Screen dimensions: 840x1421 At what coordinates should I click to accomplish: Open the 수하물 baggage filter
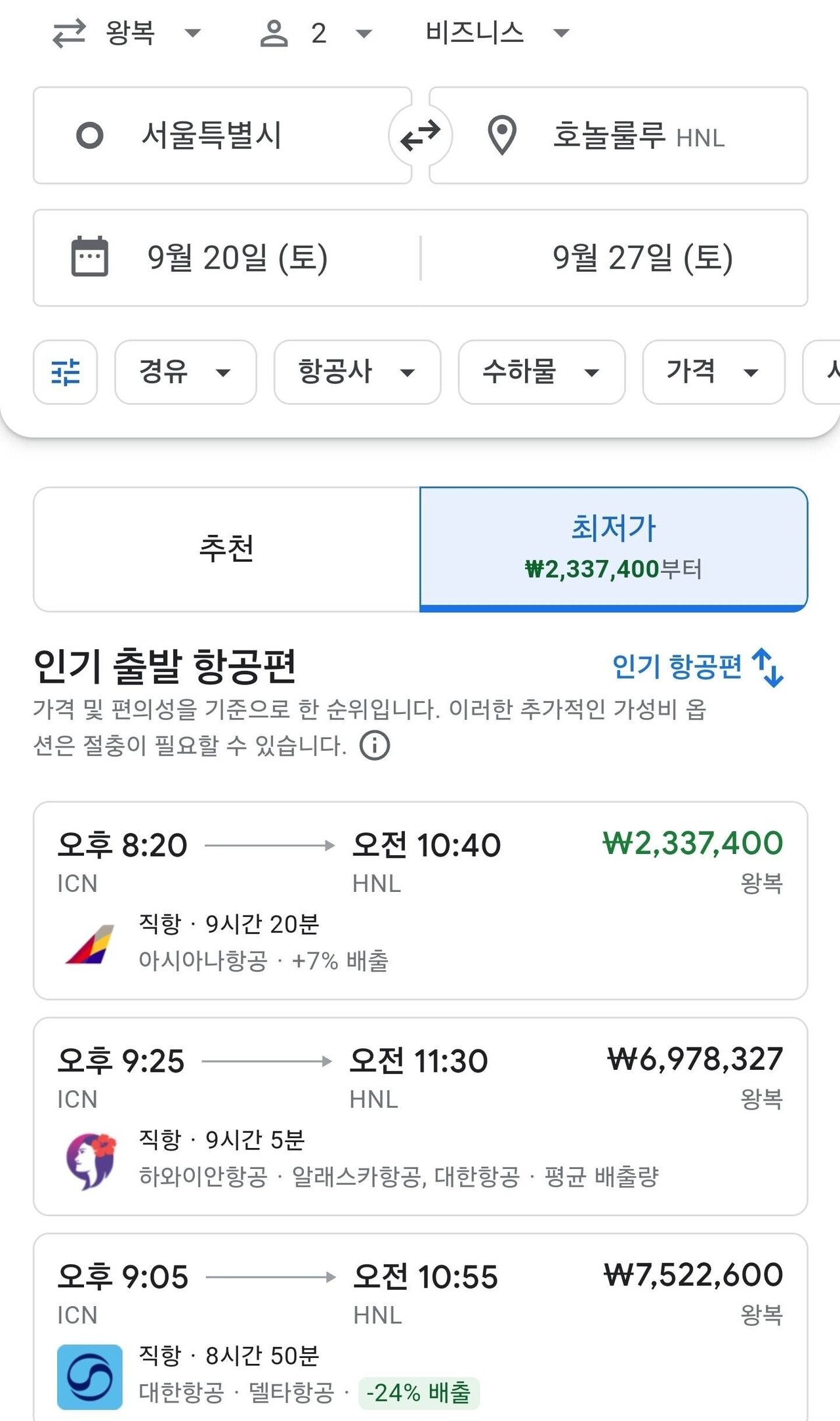coord(542,372)
